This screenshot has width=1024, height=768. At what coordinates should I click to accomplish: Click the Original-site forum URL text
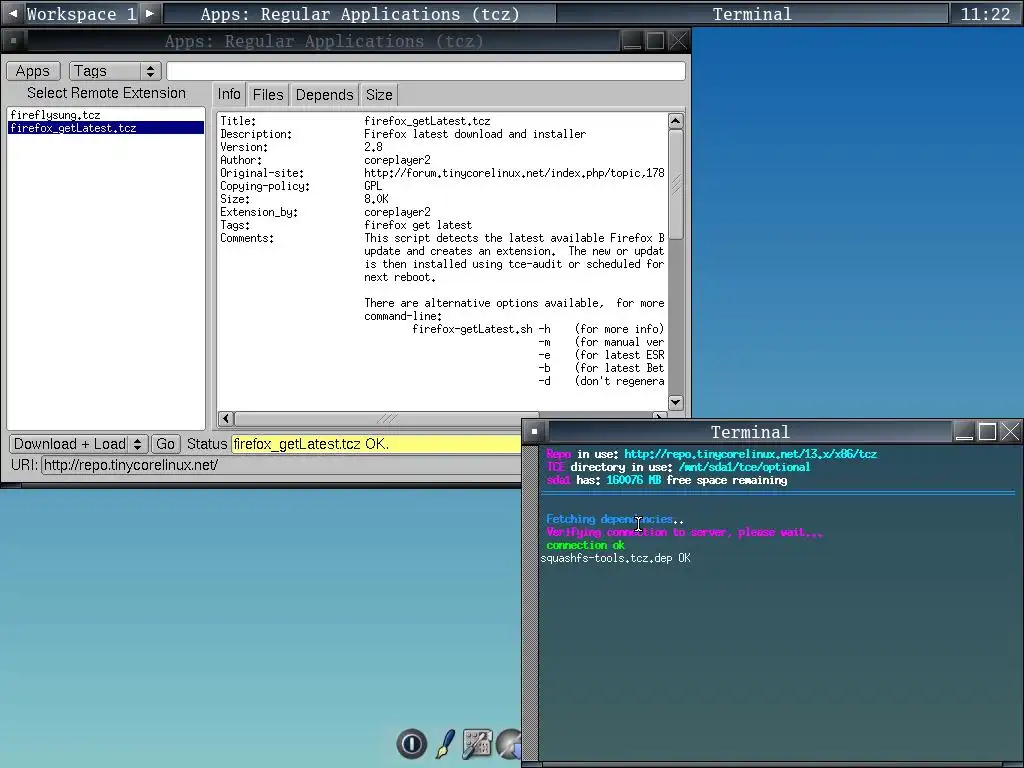coord(514,173)
